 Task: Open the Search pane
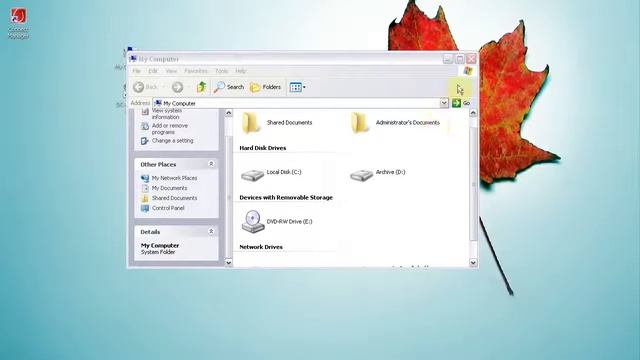pyautogui.click(x=229, y=87)
